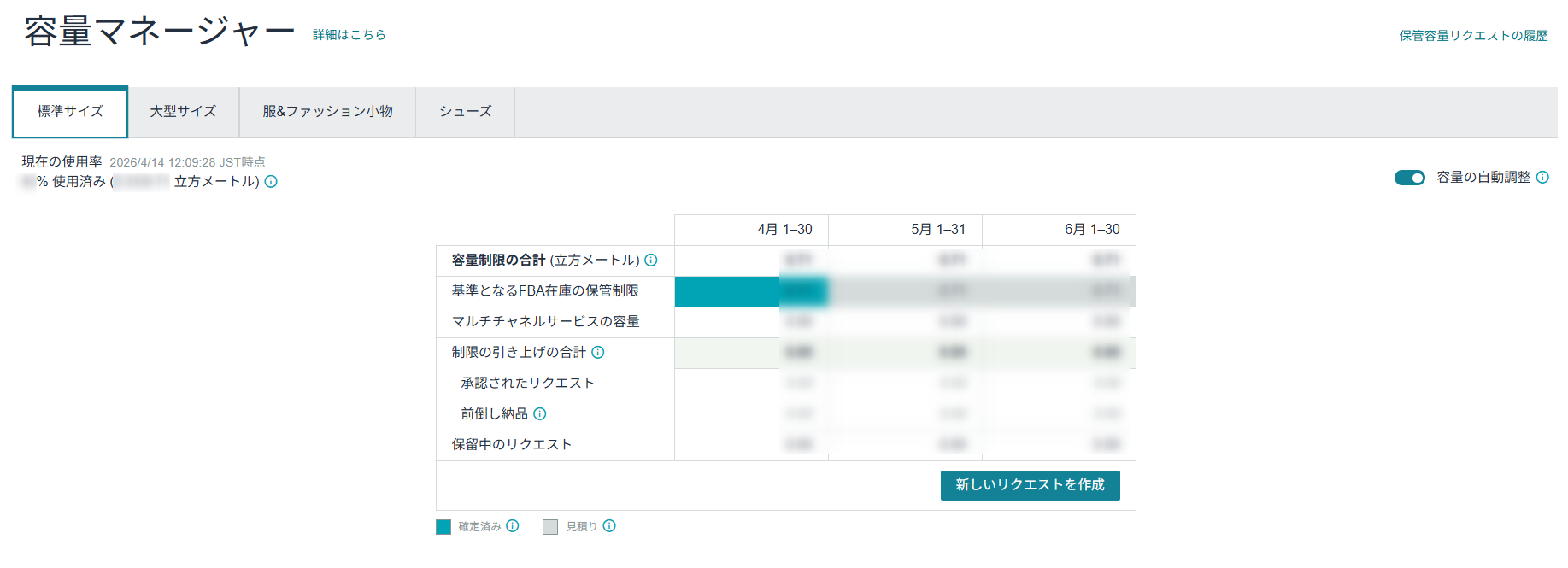Switch to the 大型サイズ tab

coord(183,112)
